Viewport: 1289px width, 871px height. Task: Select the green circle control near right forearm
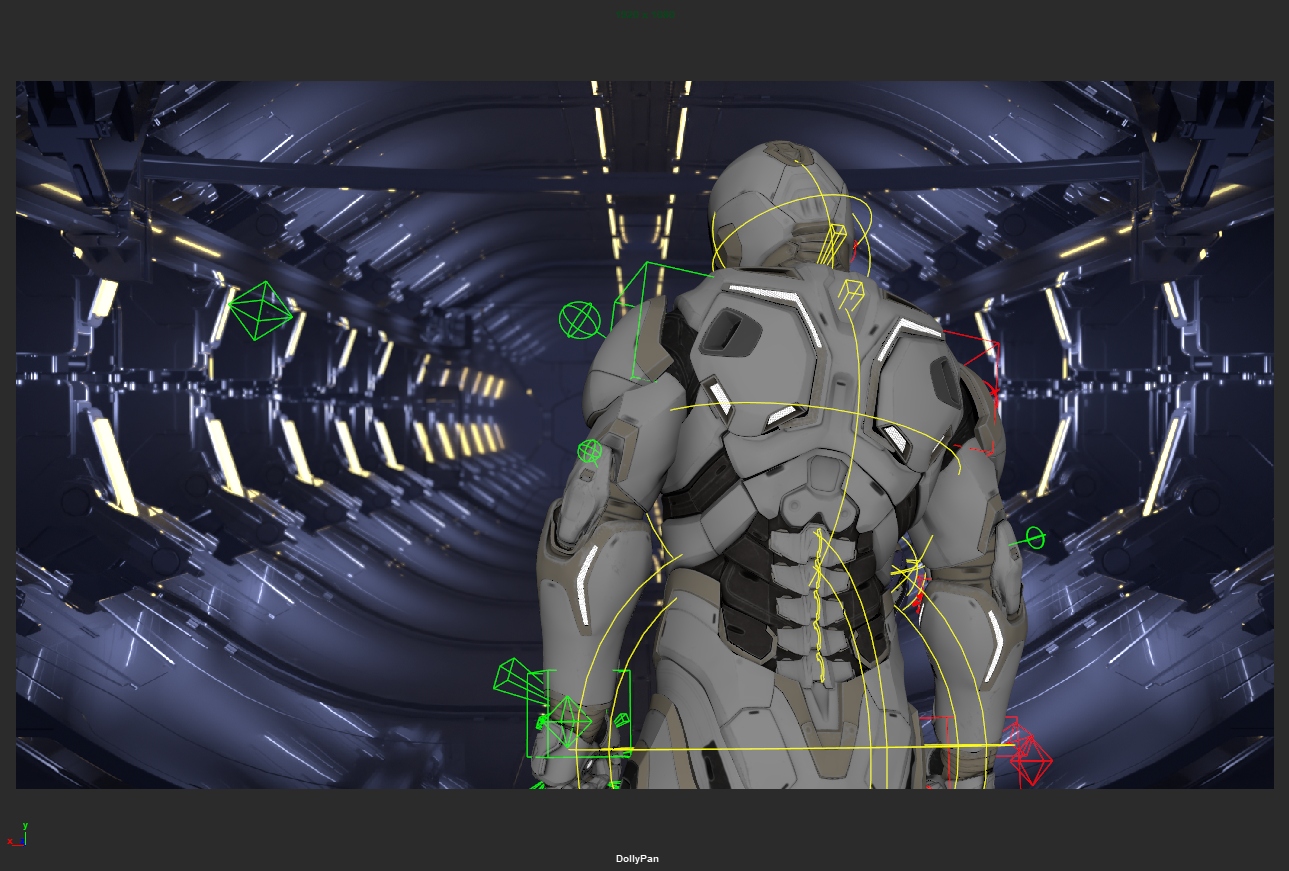tap(1034, 539)
